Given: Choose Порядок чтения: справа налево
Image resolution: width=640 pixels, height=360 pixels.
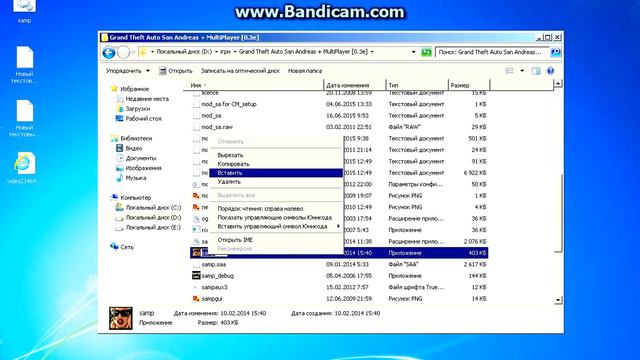Looking at the screenshot, I should click(276, 209).
